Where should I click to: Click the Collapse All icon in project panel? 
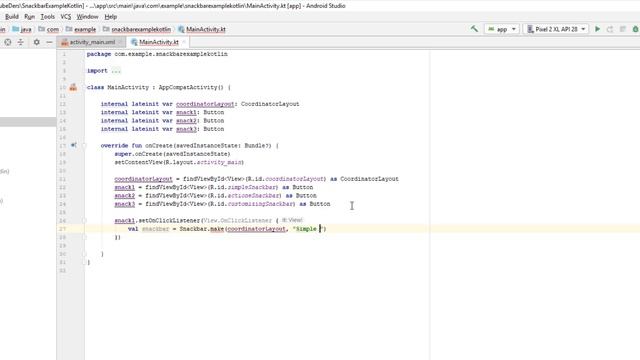click(20, 42)
